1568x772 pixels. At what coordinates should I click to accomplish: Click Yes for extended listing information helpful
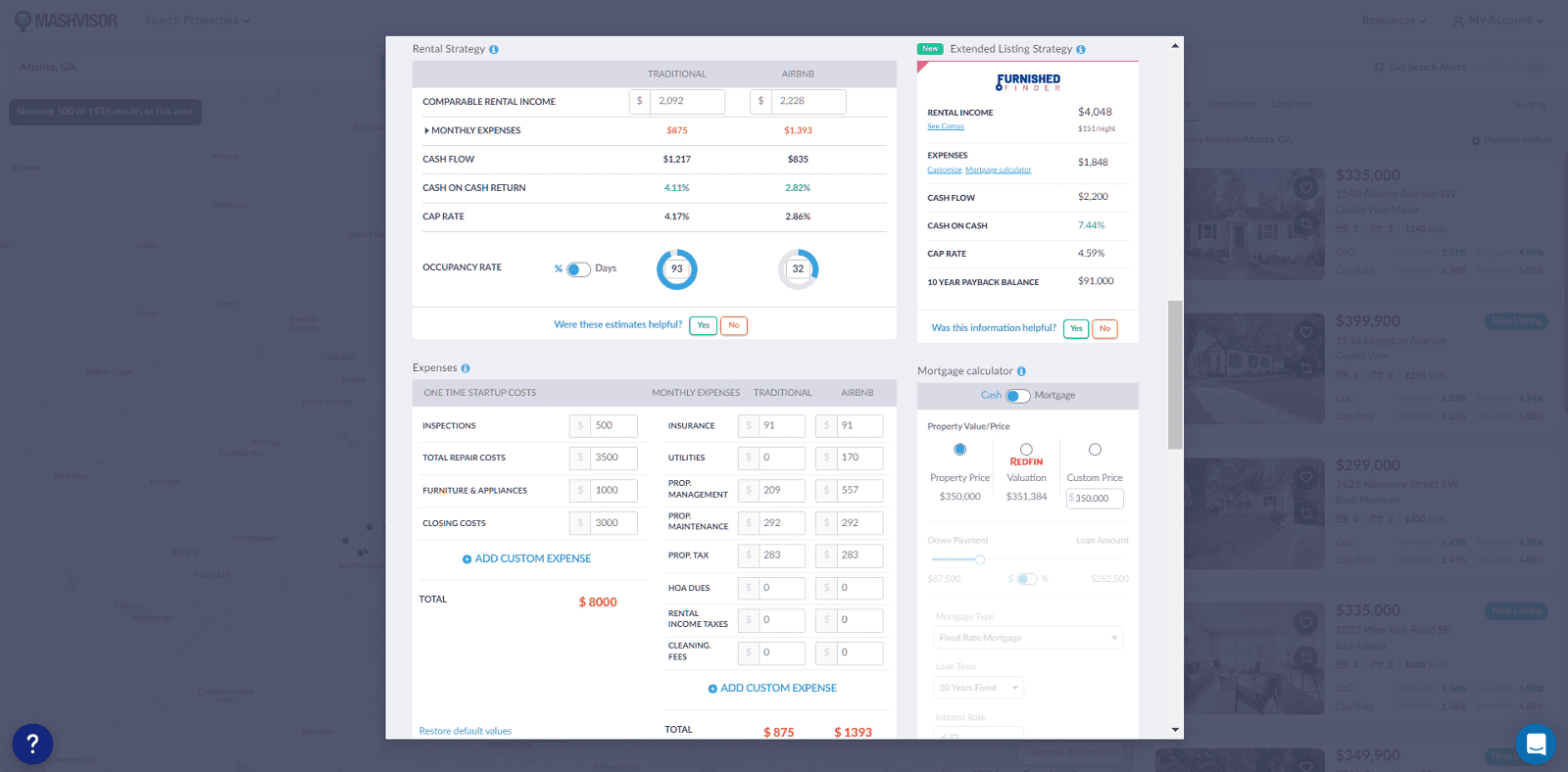1076,329
